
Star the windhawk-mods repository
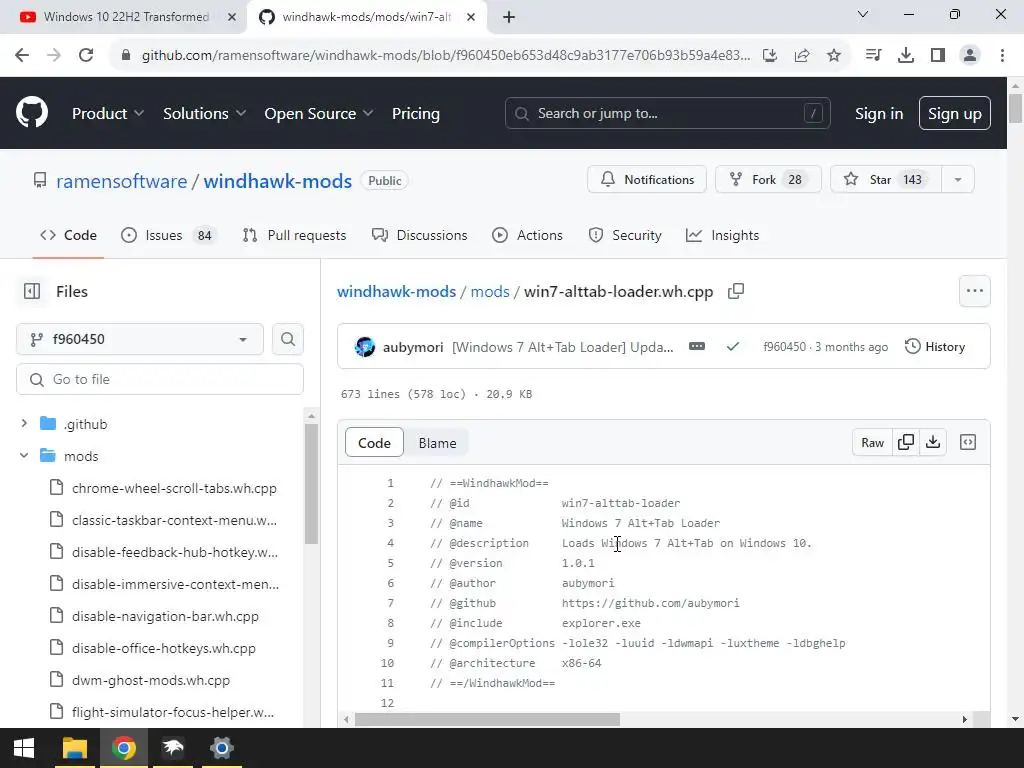[x=886, y=180]
